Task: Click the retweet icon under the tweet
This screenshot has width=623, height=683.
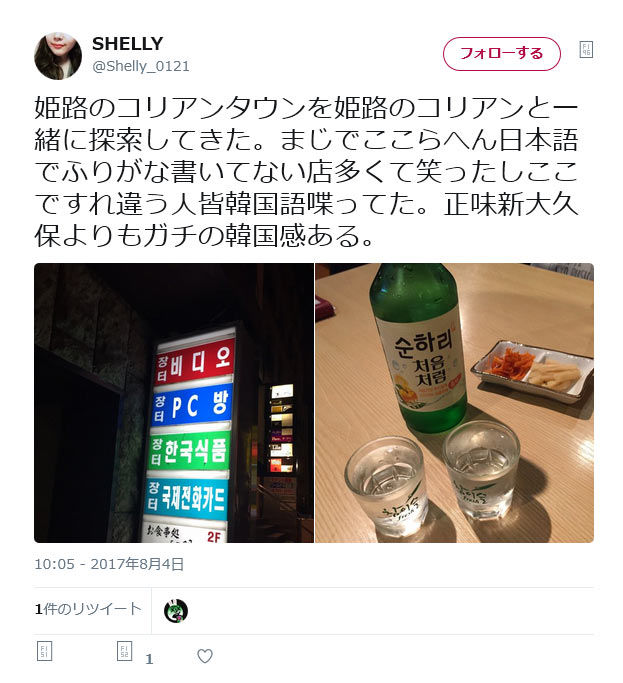Action: pos(124,651)
